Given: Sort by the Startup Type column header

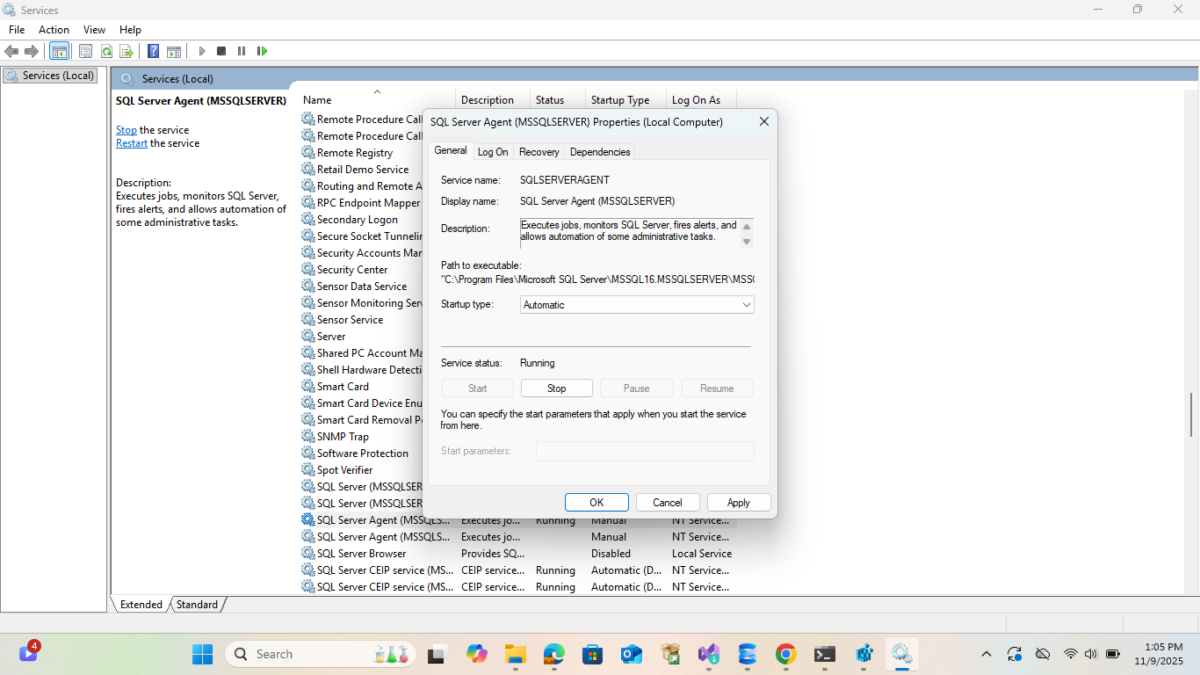Looking at the screenshot, I should 620,100.
